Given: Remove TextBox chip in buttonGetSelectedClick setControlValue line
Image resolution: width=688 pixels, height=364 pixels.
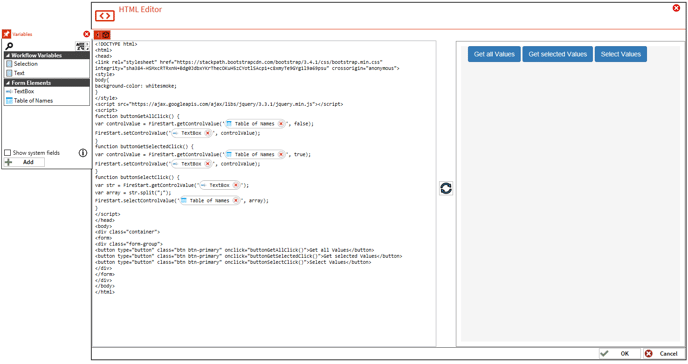Looking at the screenshot, I should point(208,164).
